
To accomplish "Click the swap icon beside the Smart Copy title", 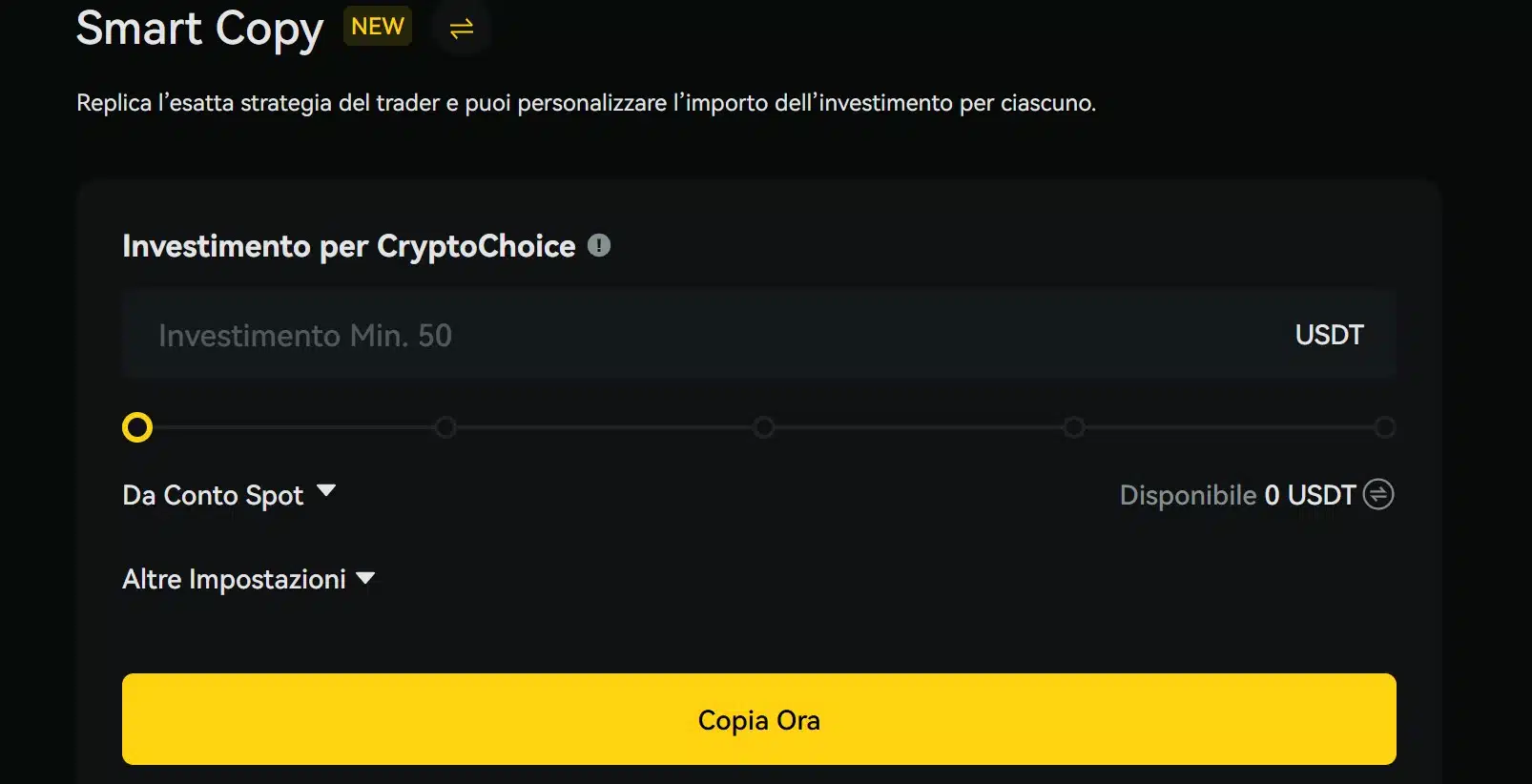I will (x=462, y=29).
